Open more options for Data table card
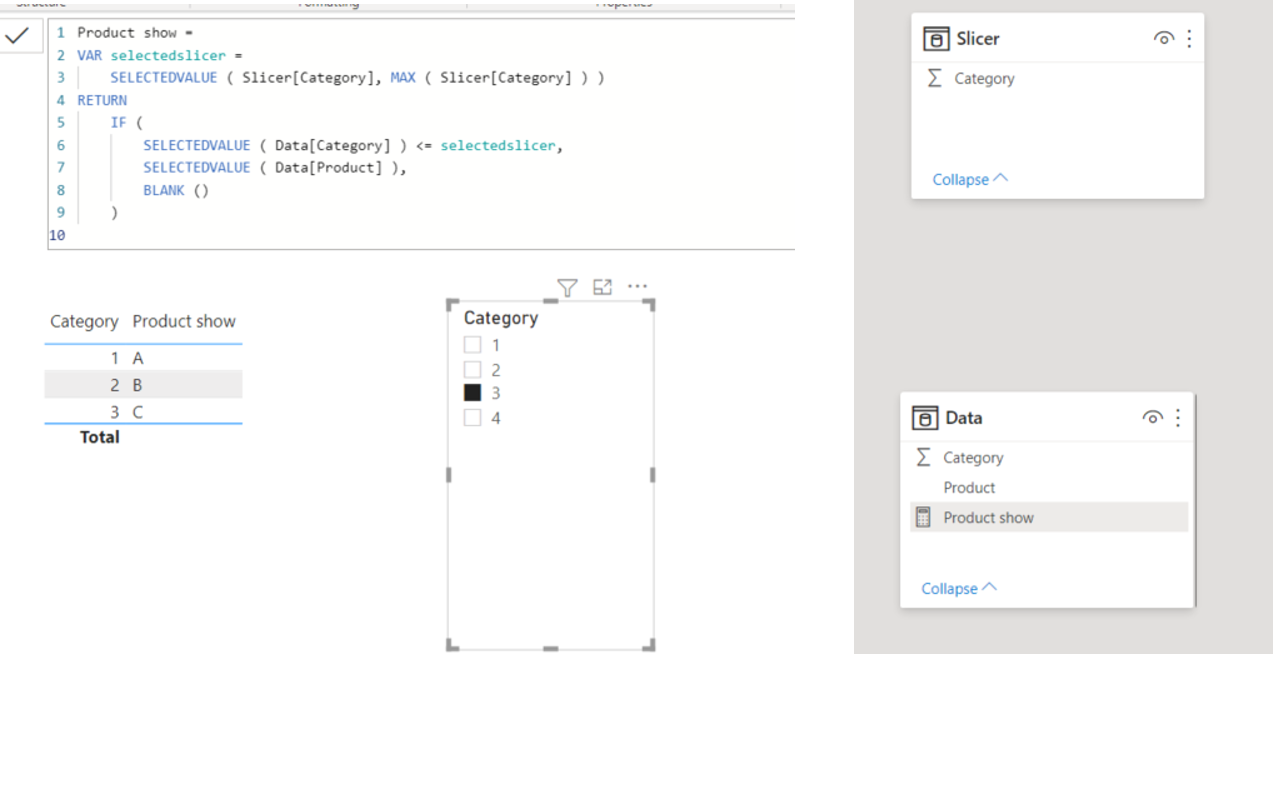The height and width of the screenshot is (806, 1273). 1178,417
